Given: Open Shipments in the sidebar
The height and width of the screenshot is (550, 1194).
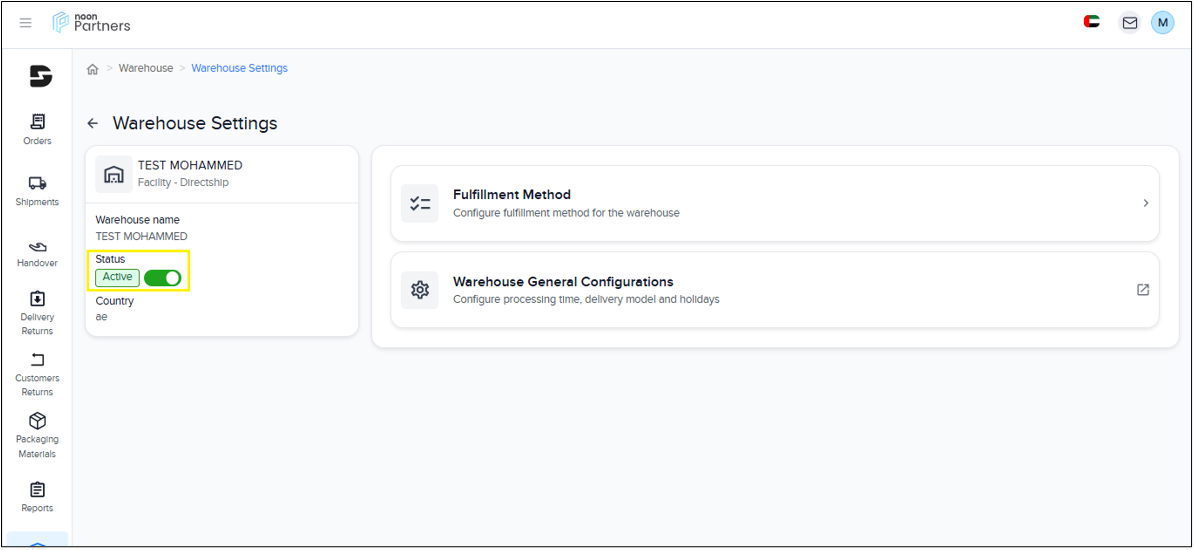Looking at the screenshot, I should click(x=37, y=191).
